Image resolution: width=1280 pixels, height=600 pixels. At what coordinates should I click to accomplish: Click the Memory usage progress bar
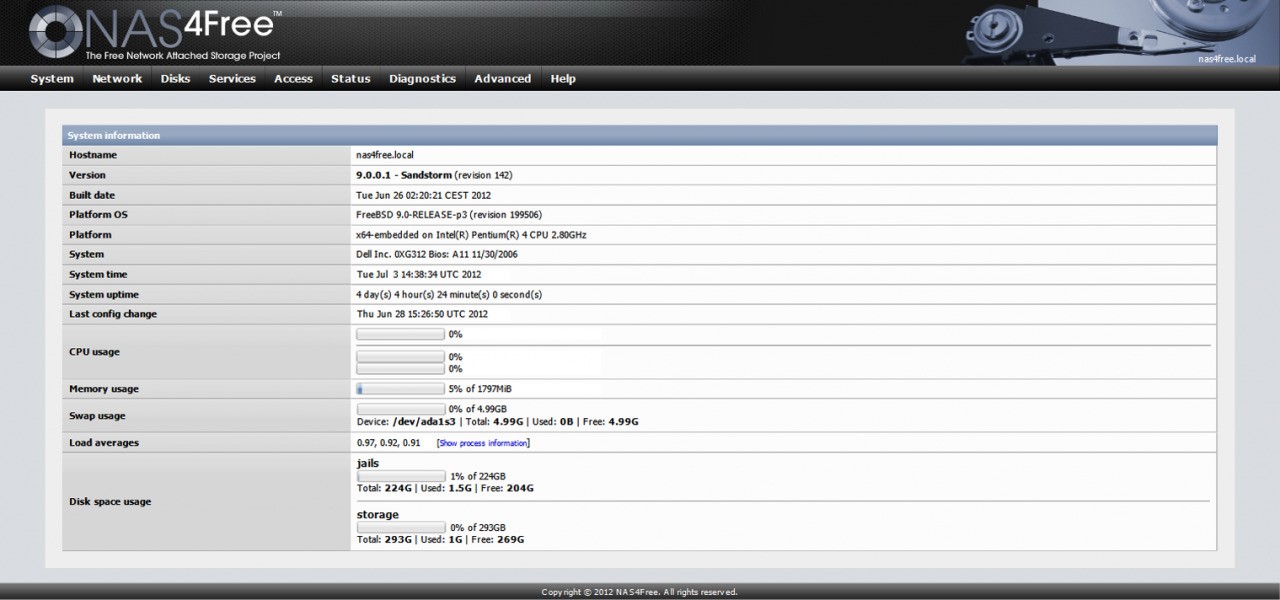400,388
